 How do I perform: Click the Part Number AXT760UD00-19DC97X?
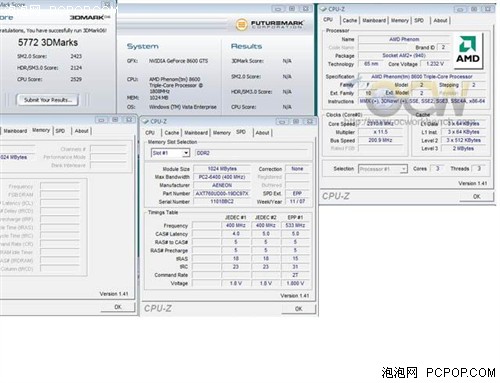[x=222, y=193]
